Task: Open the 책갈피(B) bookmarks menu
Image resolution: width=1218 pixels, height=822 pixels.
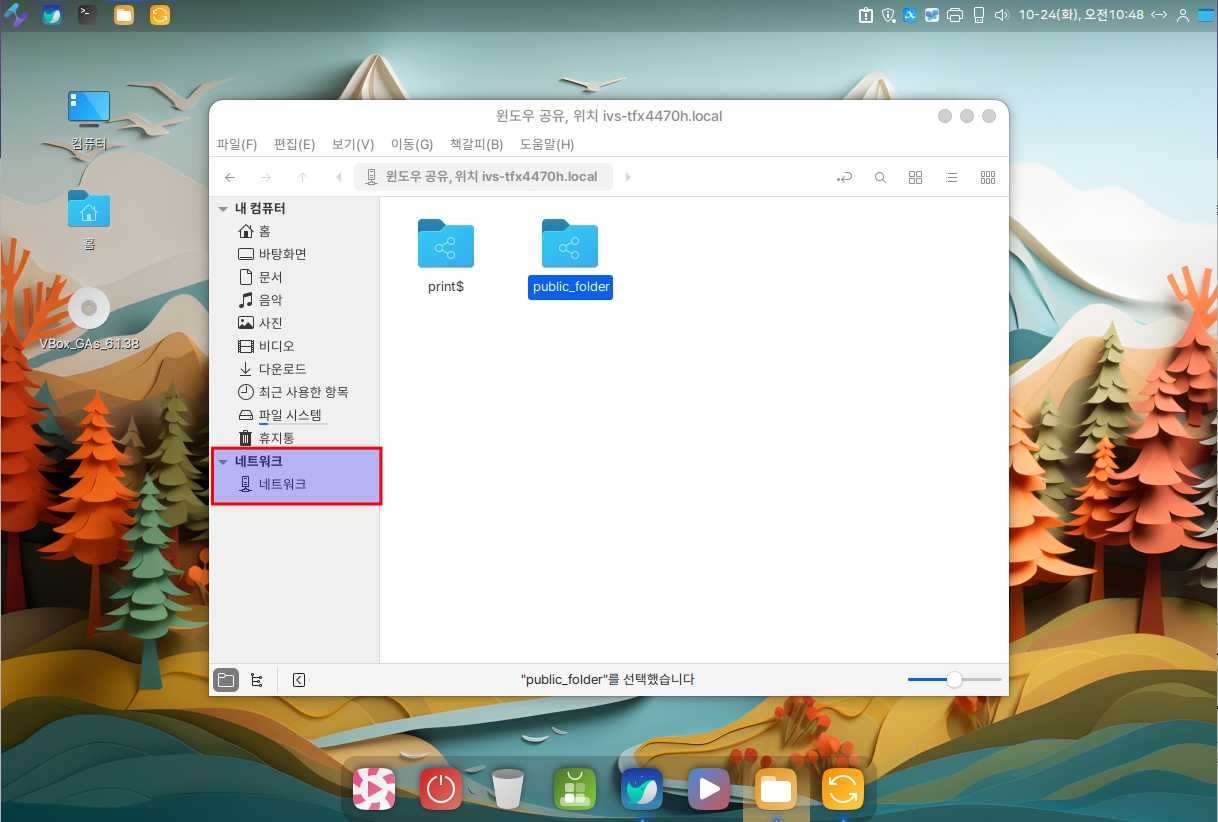Action: (x=476, y=145)
